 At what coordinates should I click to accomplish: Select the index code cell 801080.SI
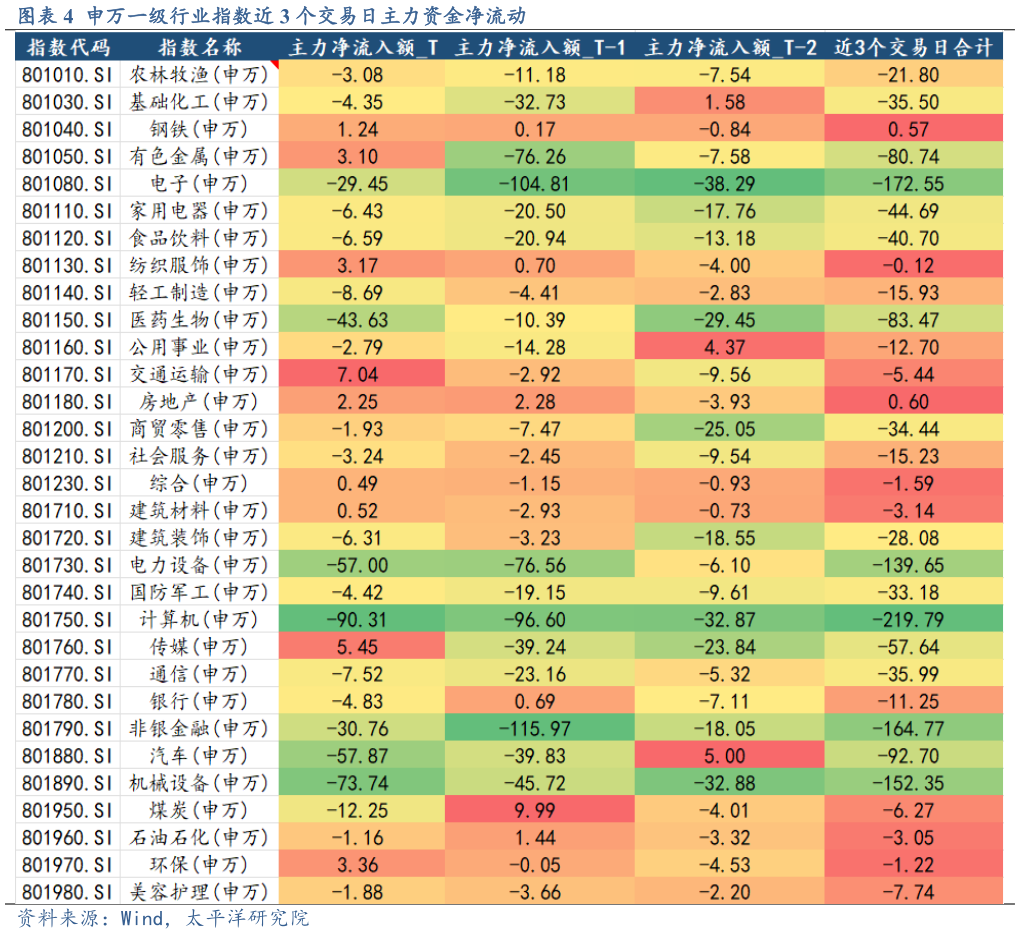[69, 184]
